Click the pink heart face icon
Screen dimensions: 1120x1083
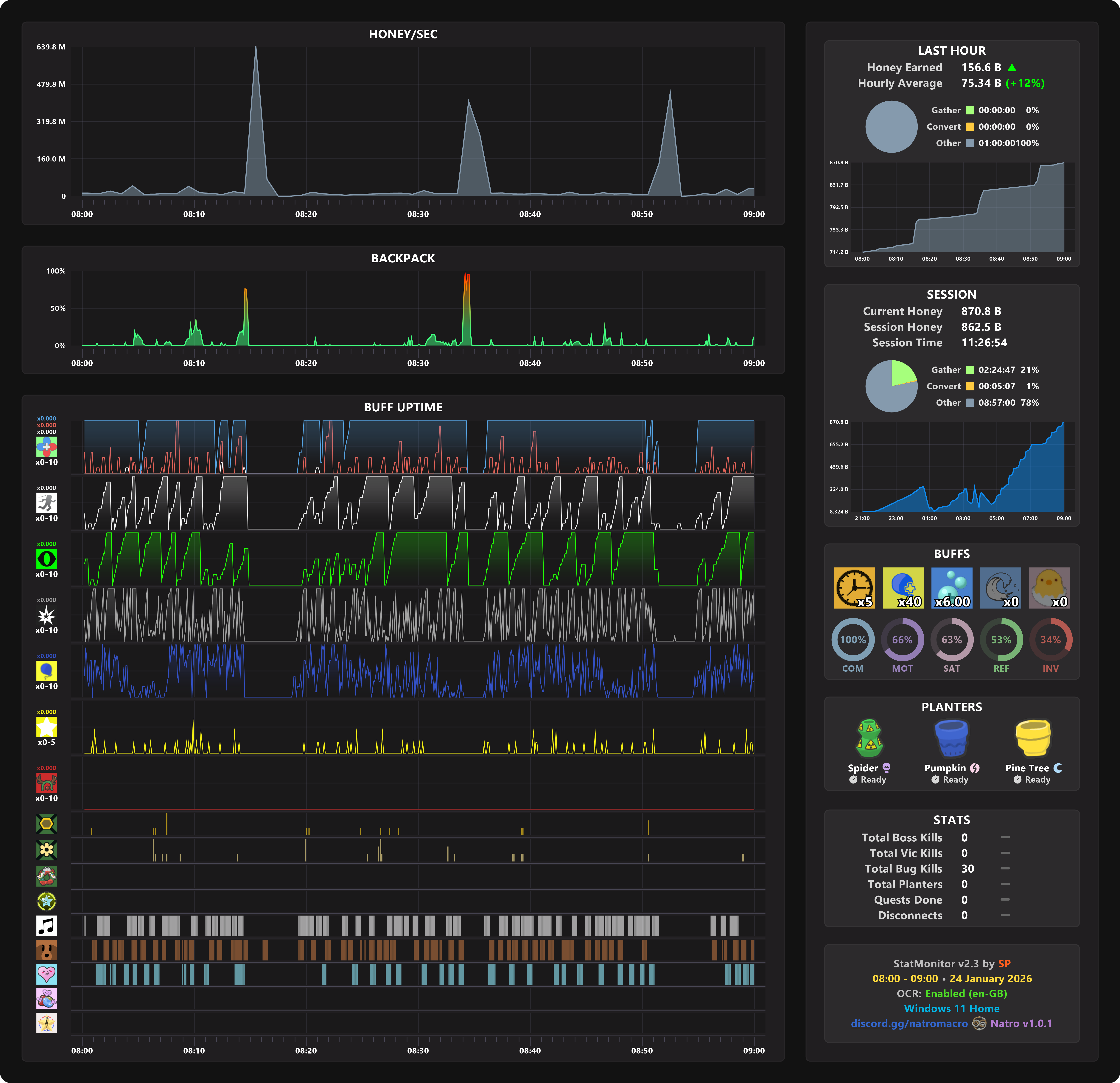(46, 974)
